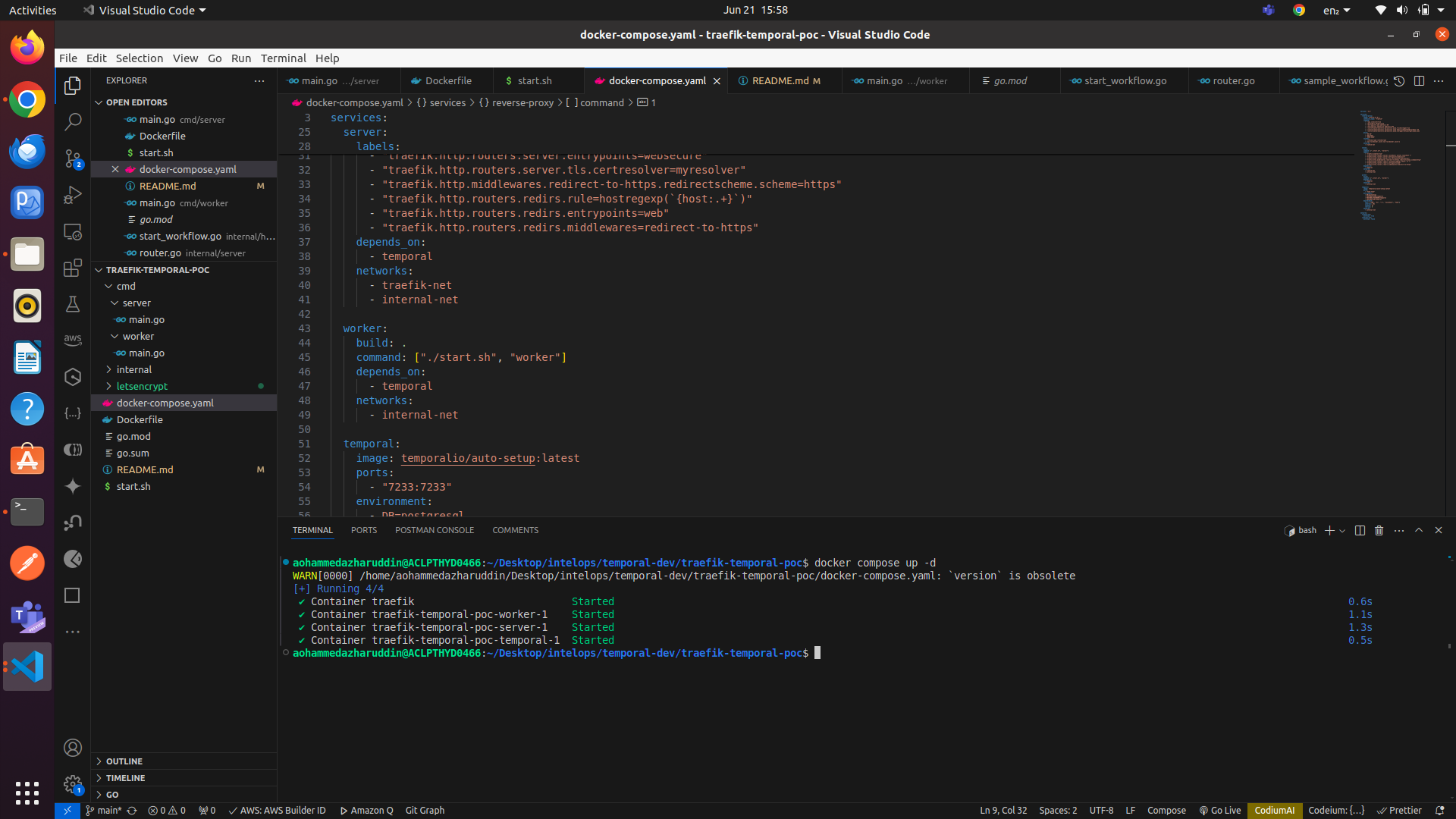Open the Testing flask view
1456x819 pixels.
click(x=73, y=304)
